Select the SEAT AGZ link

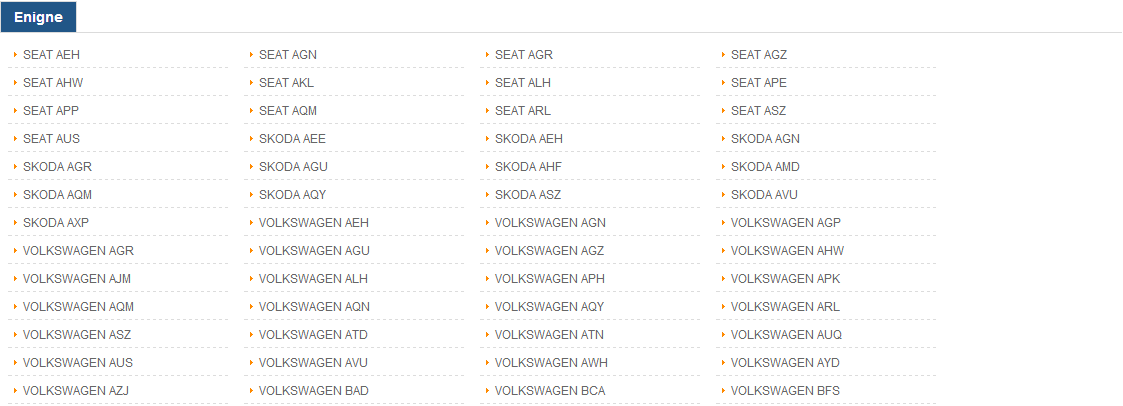759,54
